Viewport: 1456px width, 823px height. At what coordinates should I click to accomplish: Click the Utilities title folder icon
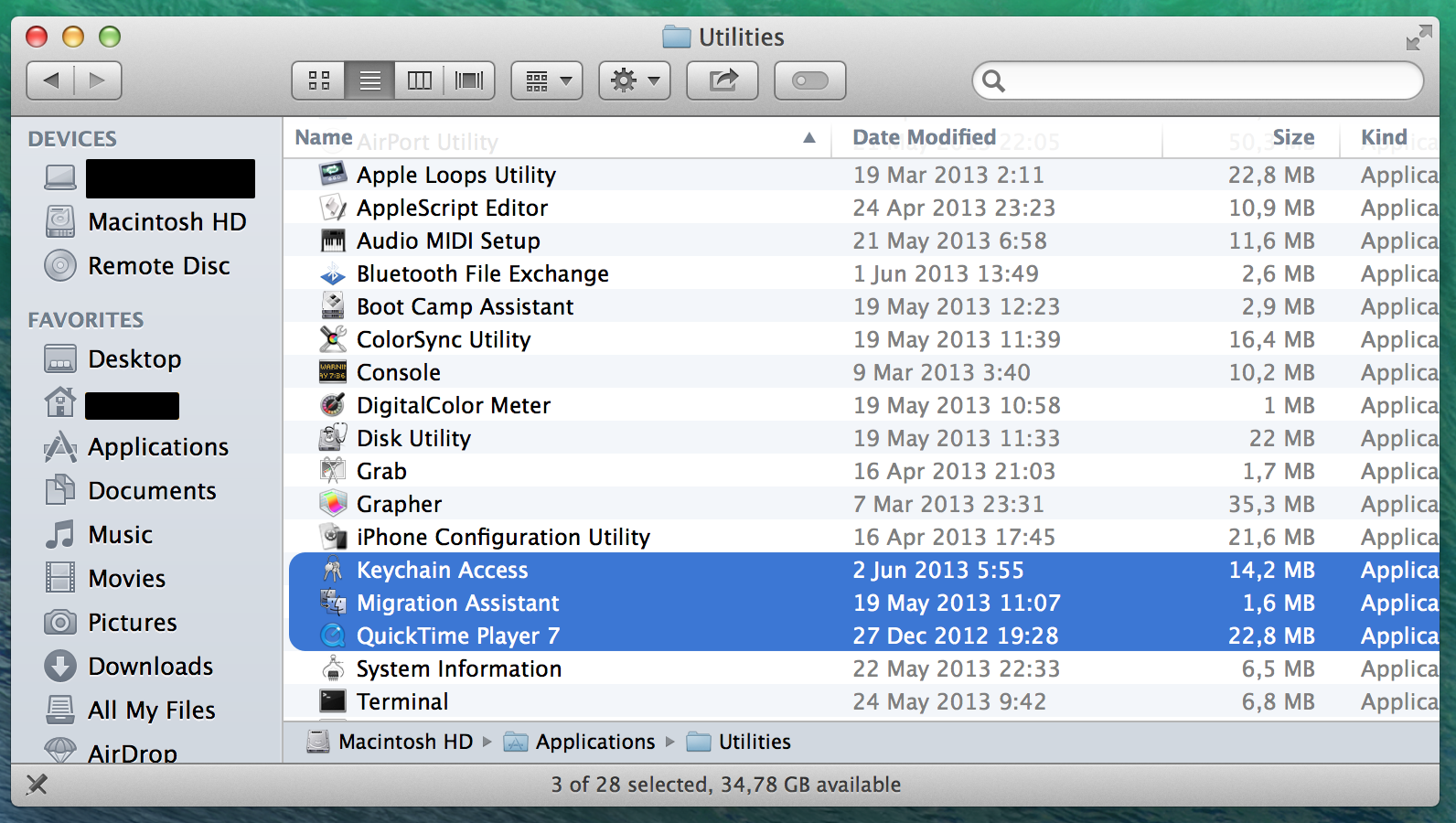pyautogui.click(x=677, y=37)
